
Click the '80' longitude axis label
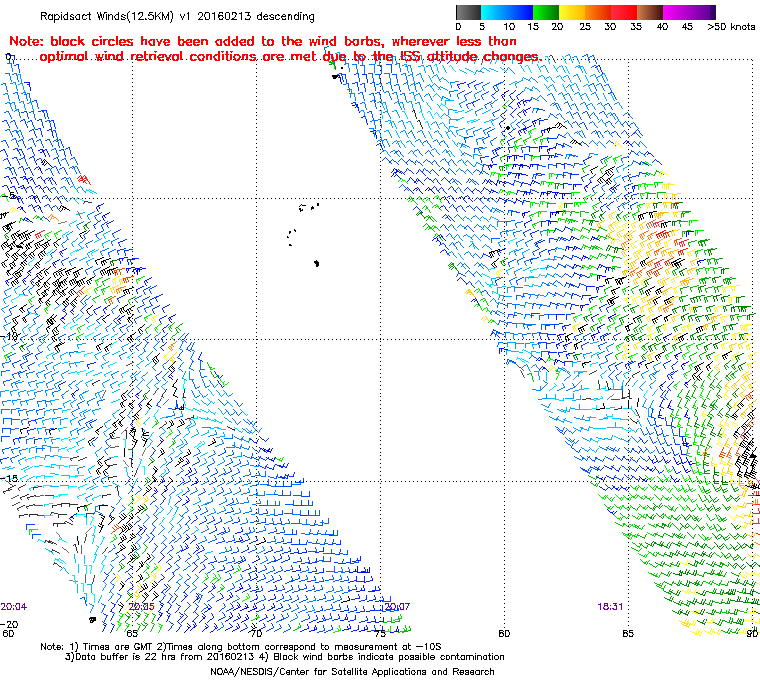tap(505, 633)
